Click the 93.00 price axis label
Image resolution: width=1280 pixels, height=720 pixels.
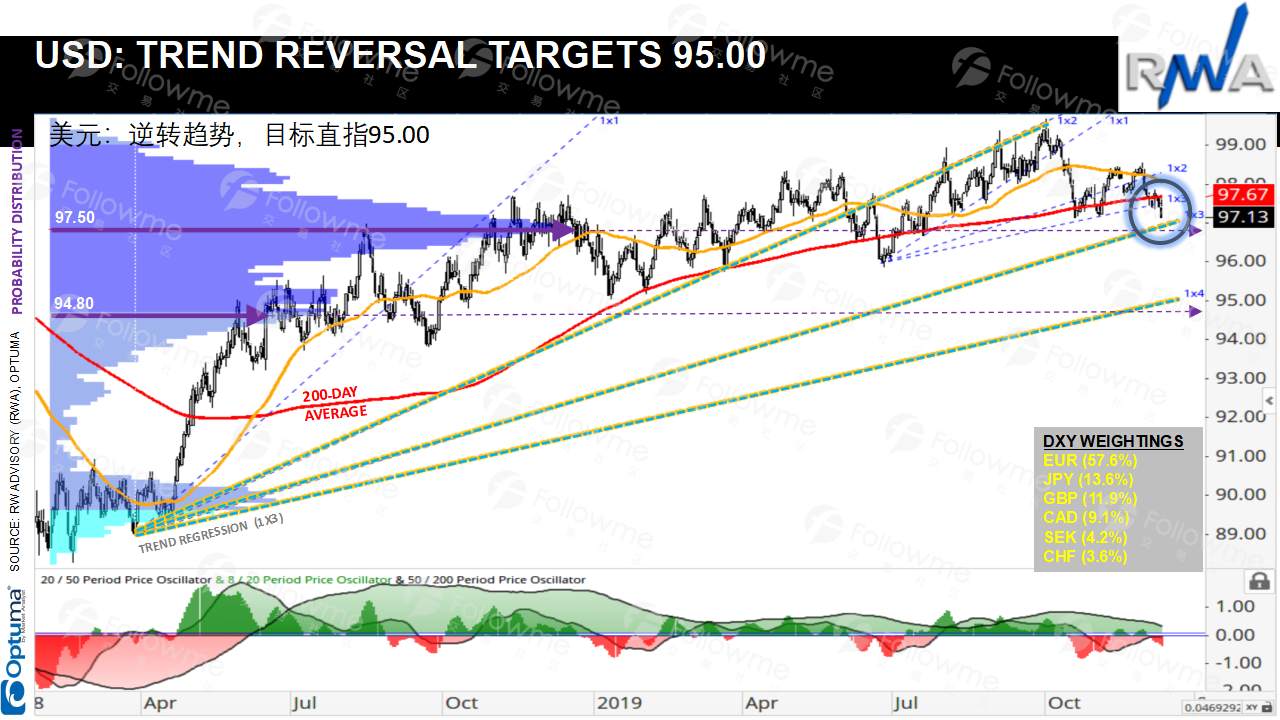point(1239,377)
